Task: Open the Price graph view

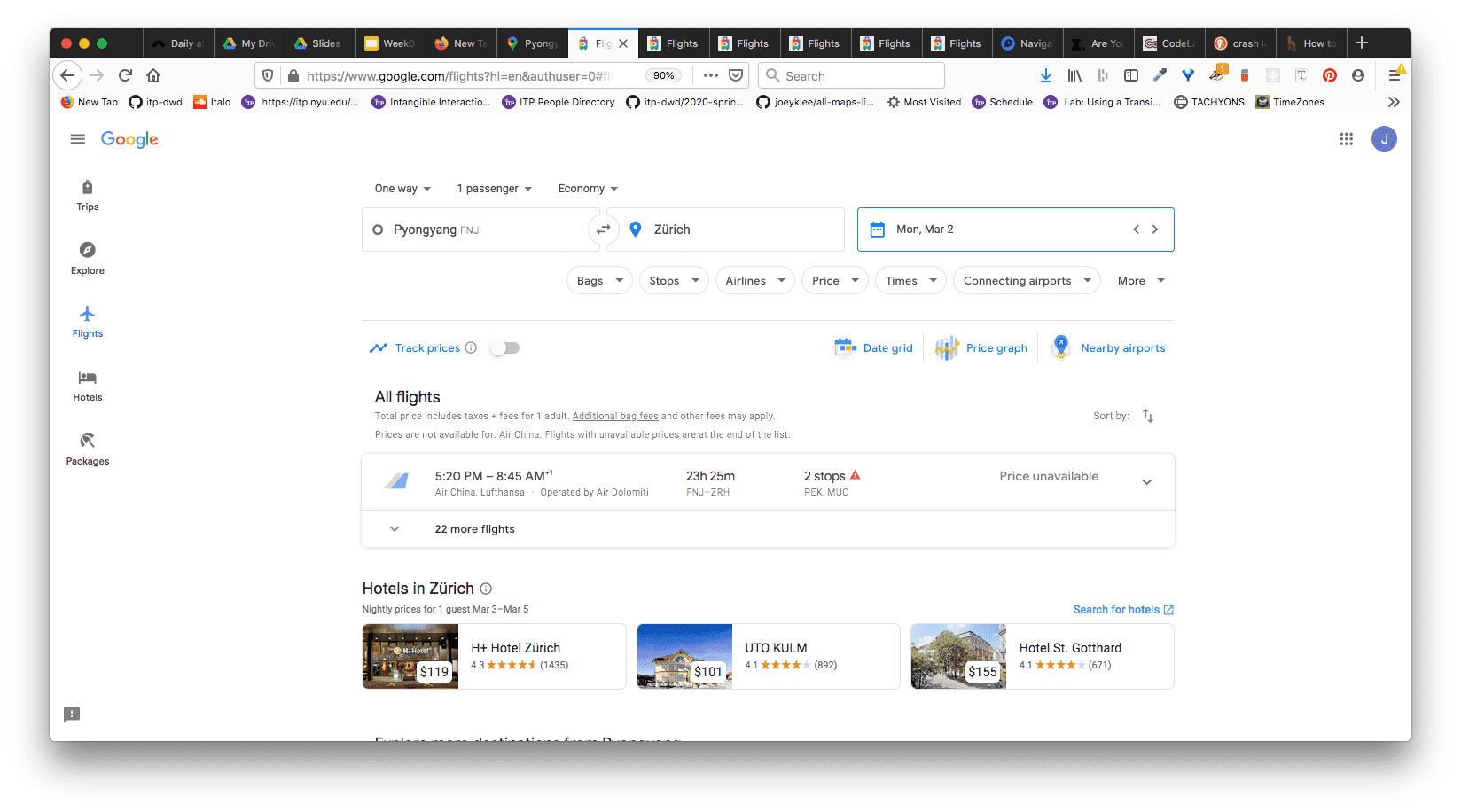Action: [x=982, y=348]
